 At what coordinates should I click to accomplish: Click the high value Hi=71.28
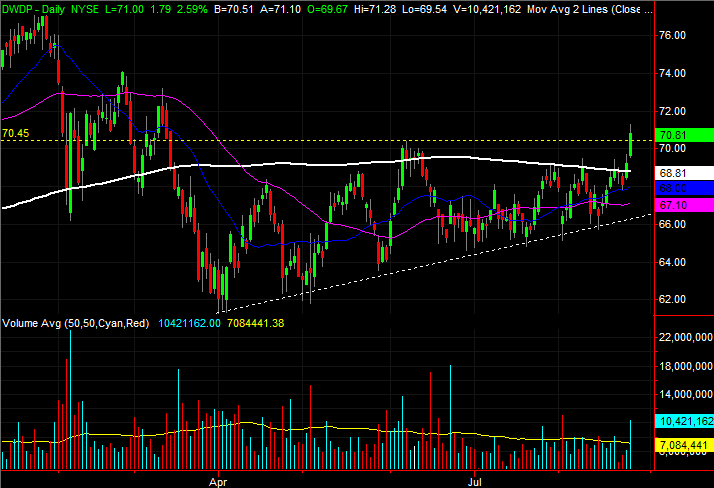click(x=375, y=9)
